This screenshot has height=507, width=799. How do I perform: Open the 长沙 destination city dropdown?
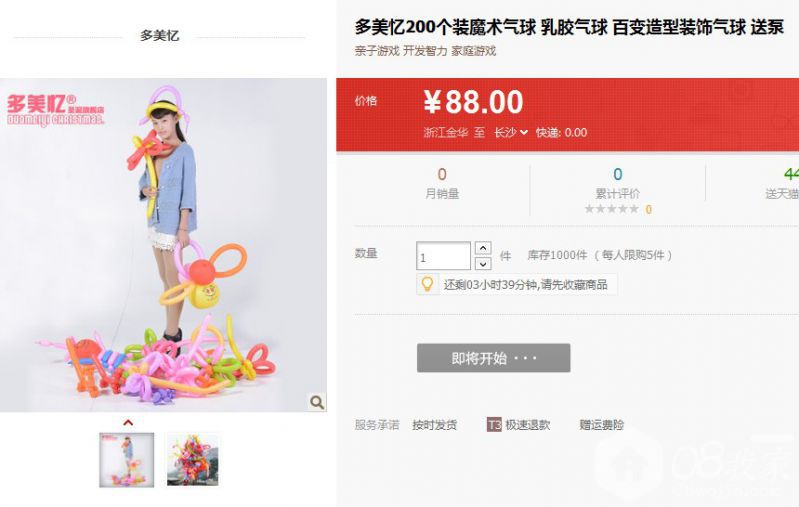click(x=511, y=133)
